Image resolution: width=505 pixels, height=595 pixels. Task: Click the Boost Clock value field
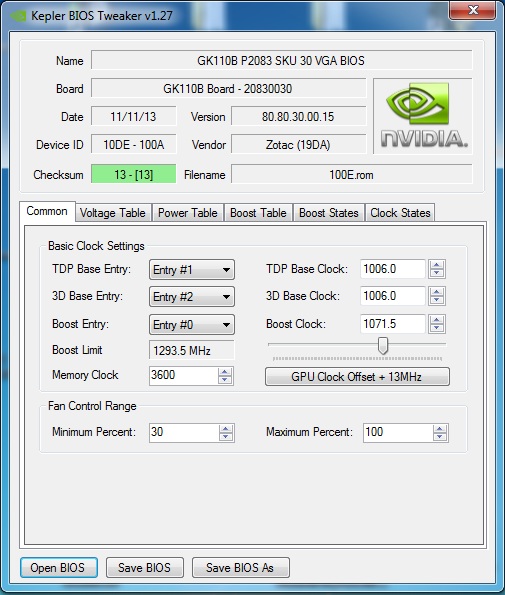tap(392, 324)
